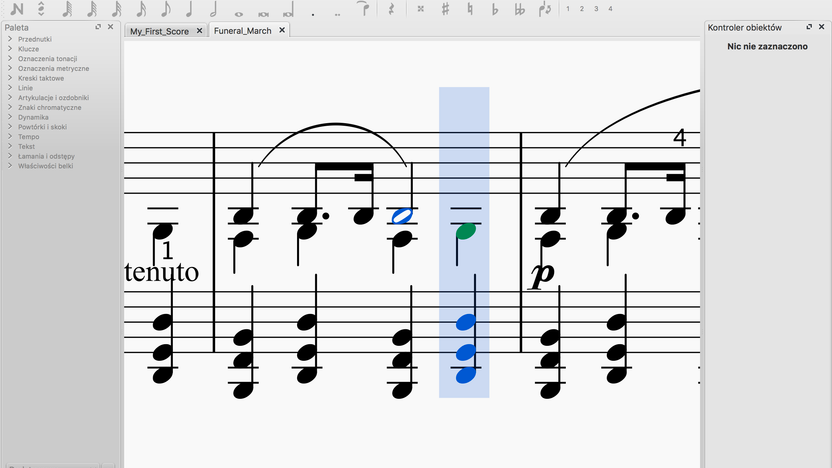
Task: Click the hollow blue notehead in treble staff
Action: pos(402,216)
